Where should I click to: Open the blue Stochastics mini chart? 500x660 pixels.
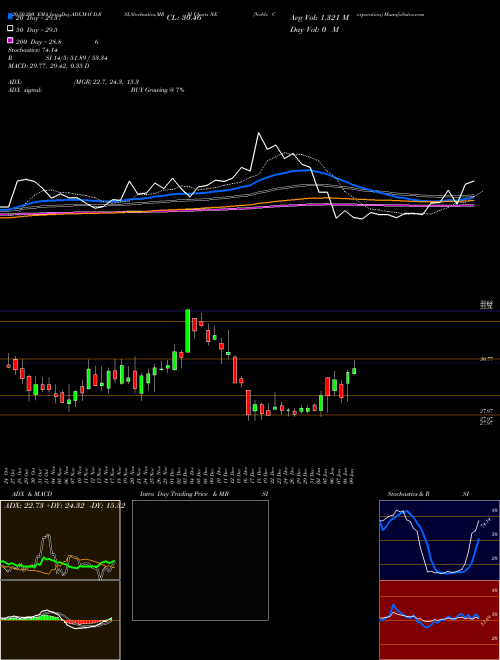[439, 540]
